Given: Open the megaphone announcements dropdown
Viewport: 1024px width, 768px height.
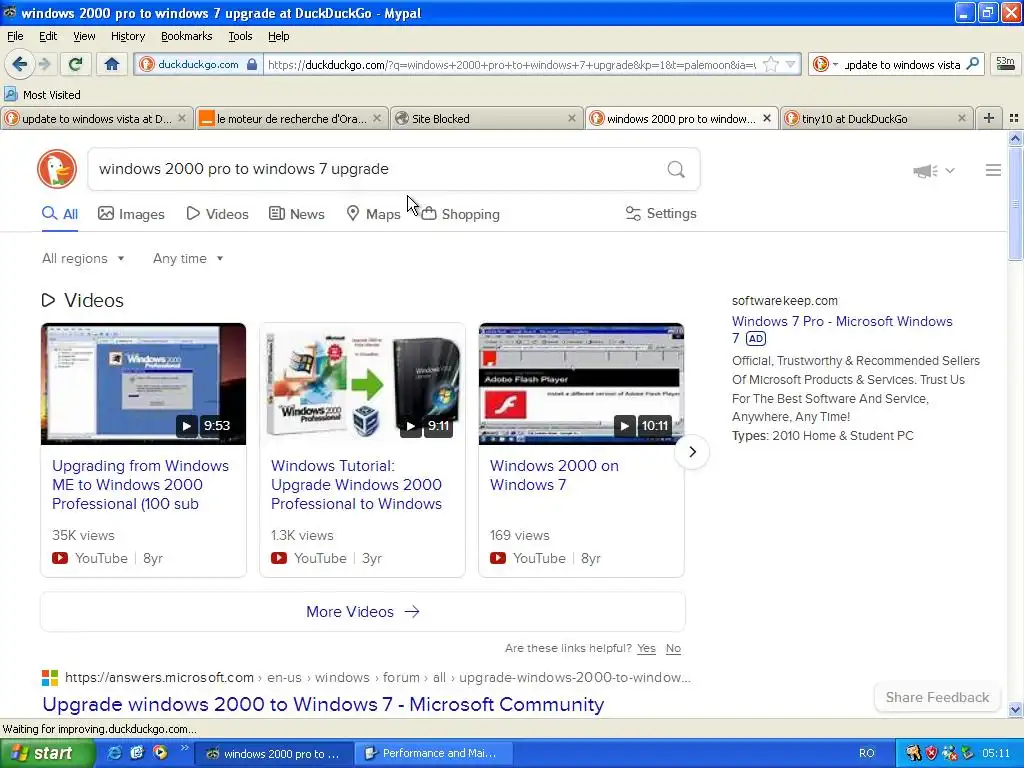Looking at the screenshot, I should 934,170.
